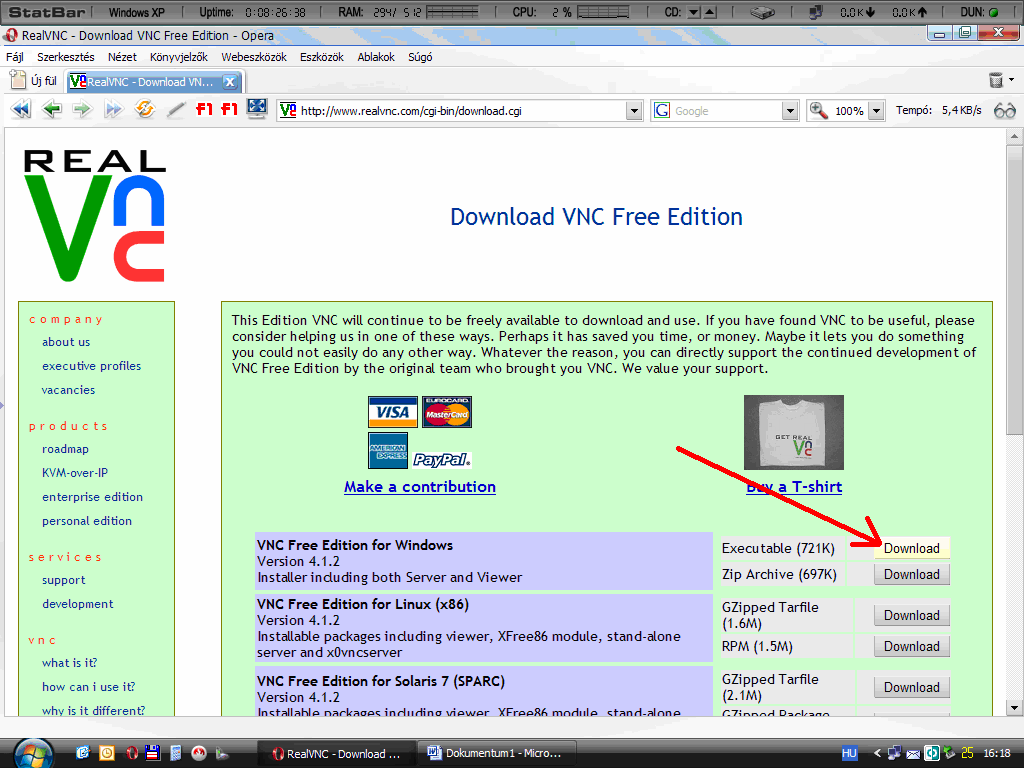Viewport: 1024px width, 768px height.
Task: Open the about us sidebar link
Action: pos(66,342)
